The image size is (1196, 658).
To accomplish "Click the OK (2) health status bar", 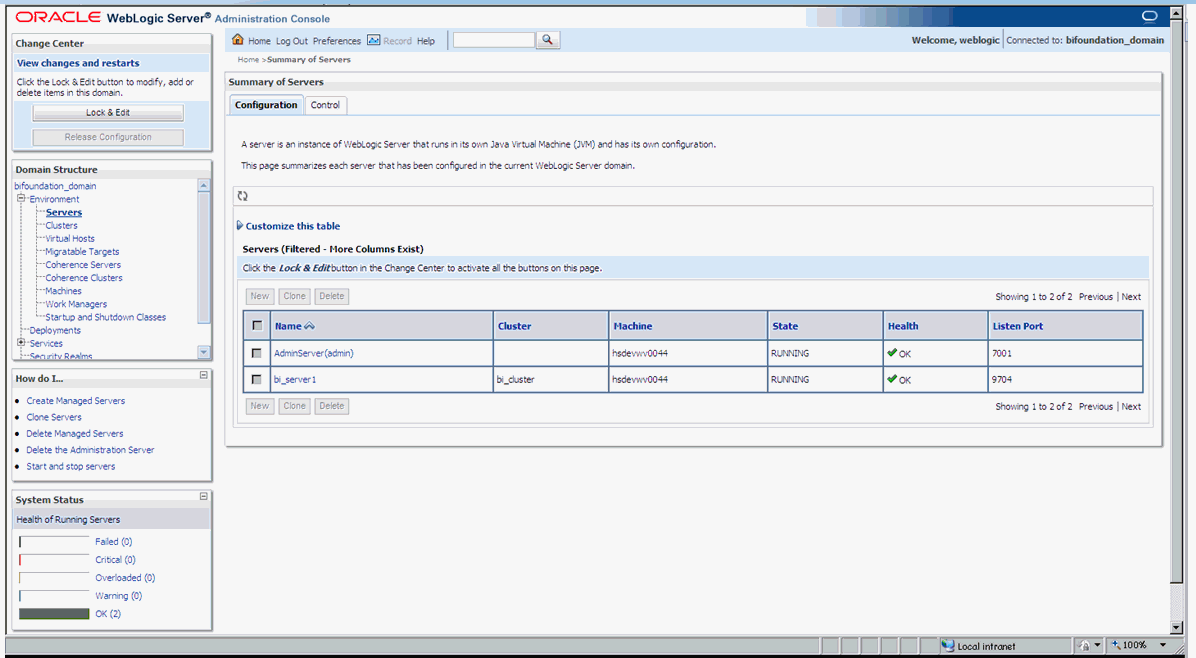I will coord(53,613).
